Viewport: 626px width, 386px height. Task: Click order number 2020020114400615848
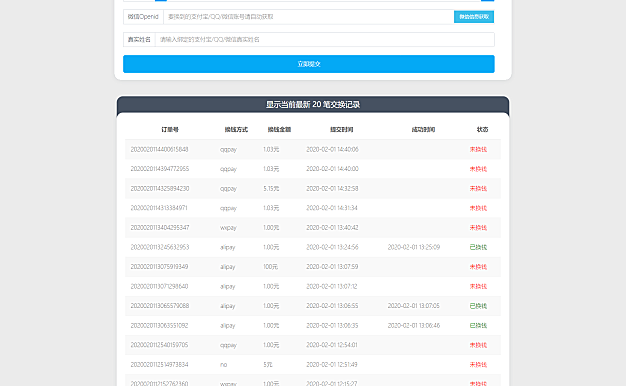coord(159,149)
